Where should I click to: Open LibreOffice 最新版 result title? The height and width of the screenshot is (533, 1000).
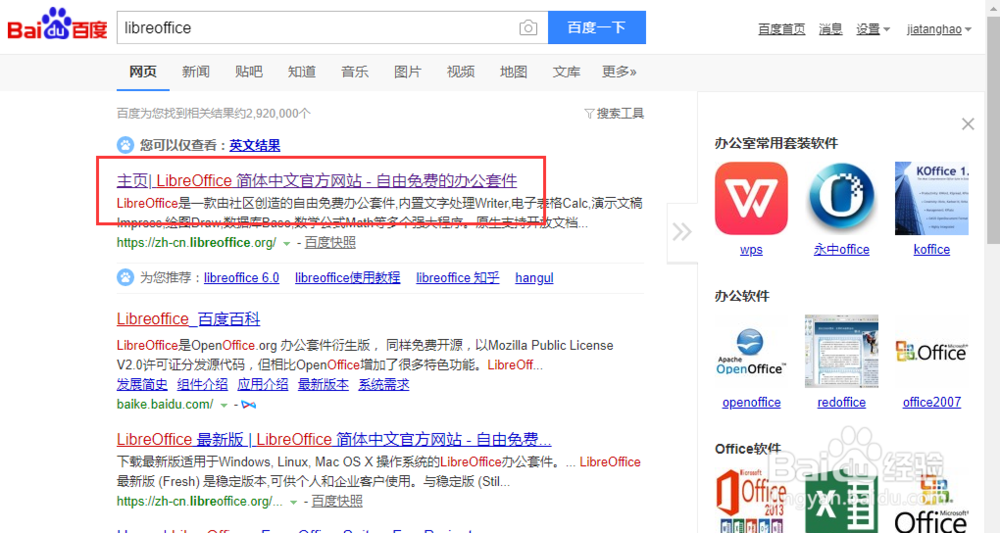tap(334, 439)
